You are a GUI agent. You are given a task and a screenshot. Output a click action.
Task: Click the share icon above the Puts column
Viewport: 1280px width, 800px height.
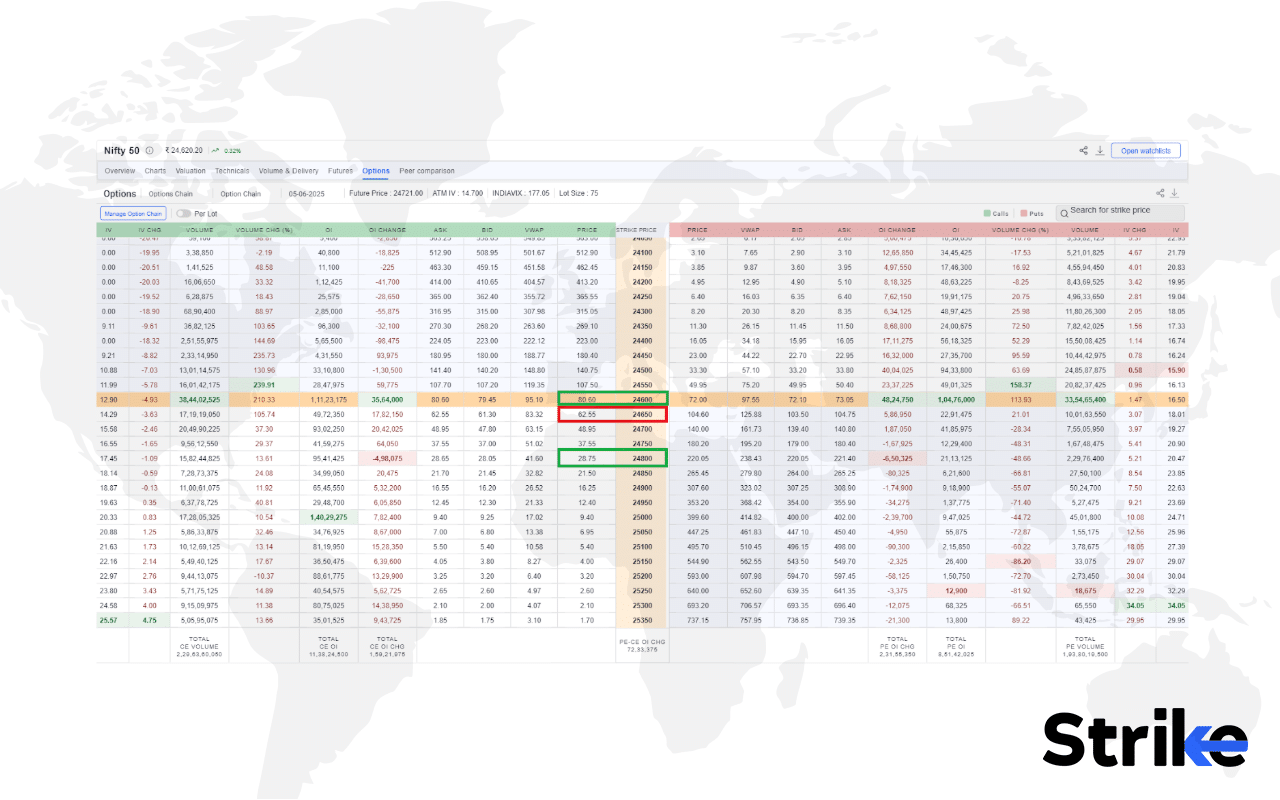tap(1160, 192)
